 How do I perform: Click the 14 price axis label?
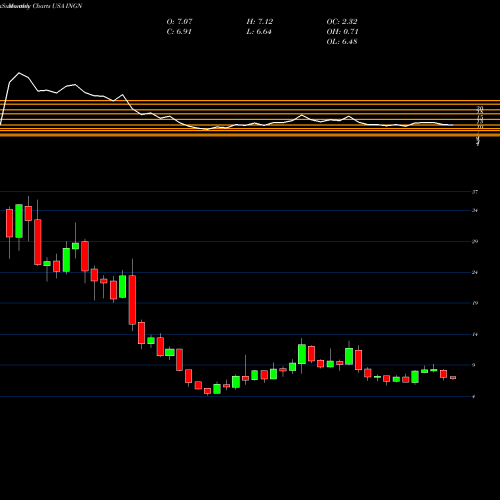475,334
